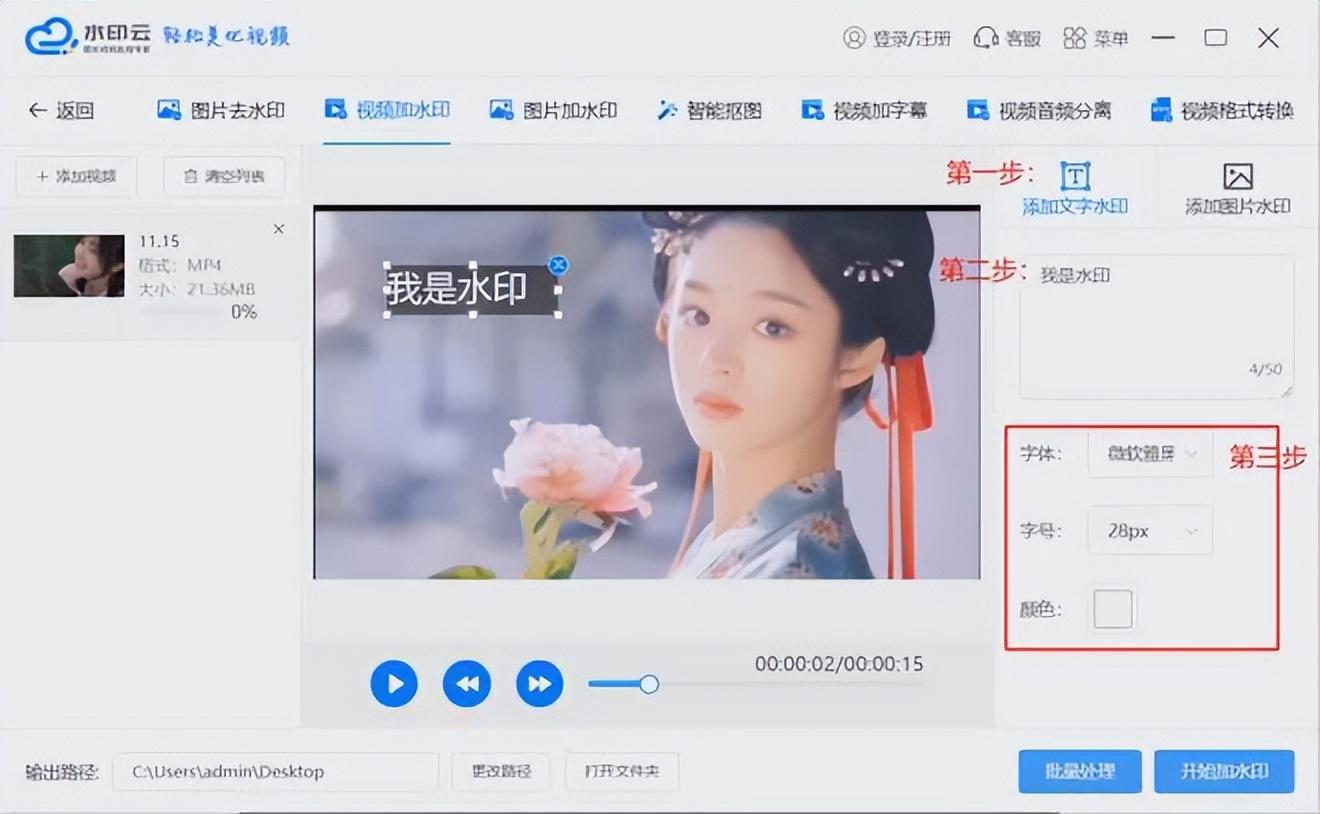Open the 视频加字幕 tab

point(866,110)
